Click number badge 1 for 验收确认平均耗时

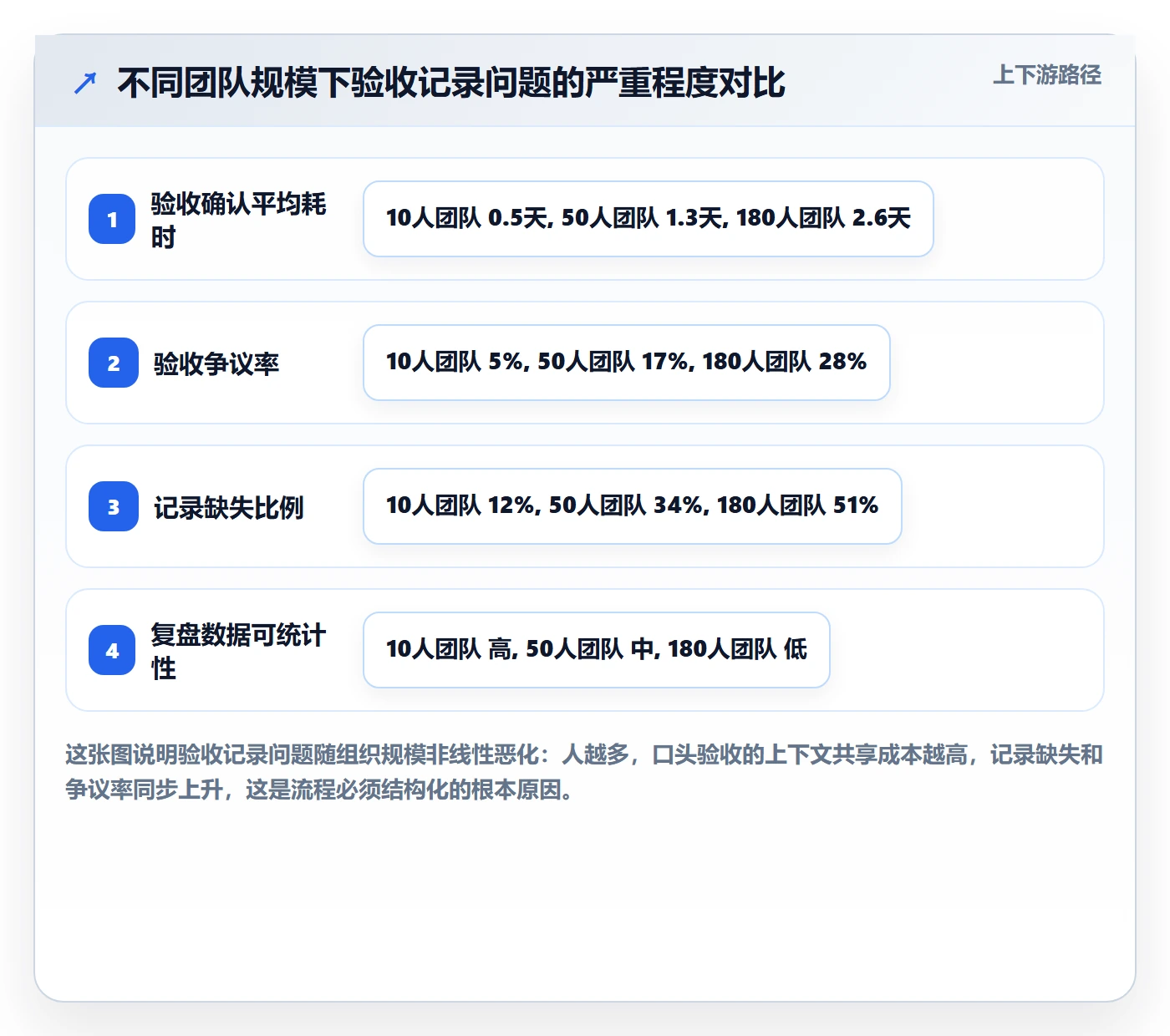[112, 219]
